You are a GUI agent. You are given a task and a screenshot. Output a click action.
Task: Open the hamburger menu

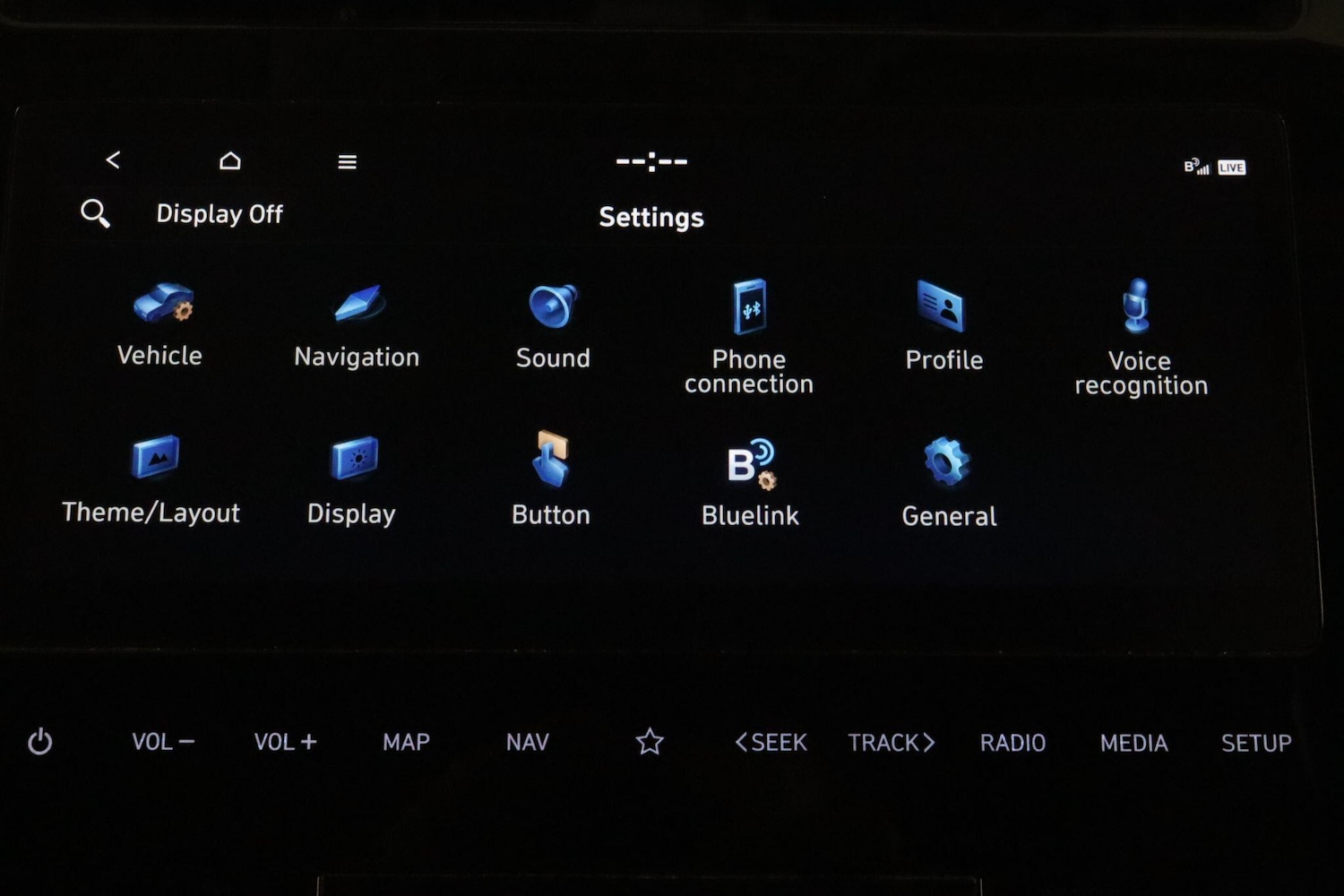click(x=347, y=162)
